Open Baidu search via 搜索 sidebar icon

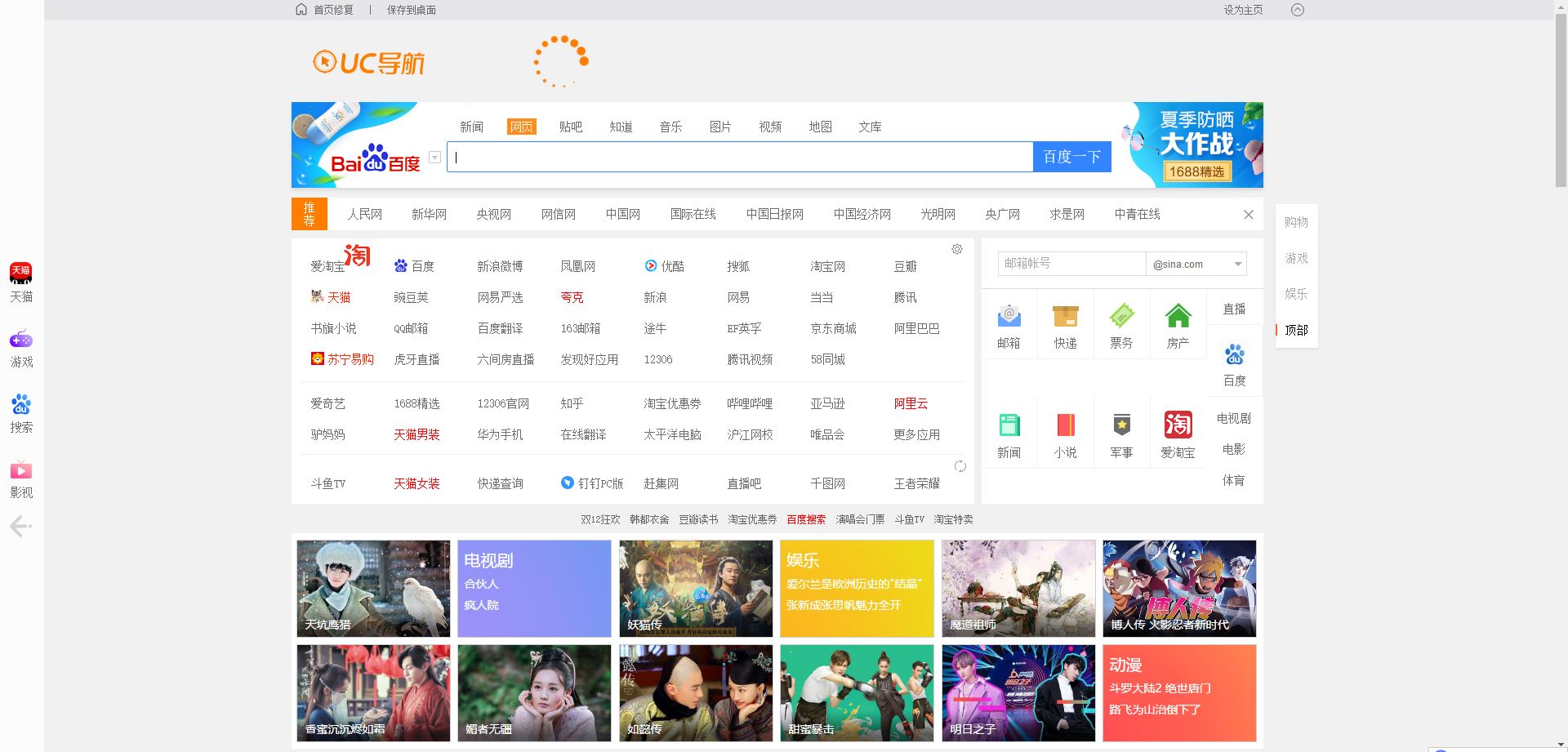(x=20, y=406)
